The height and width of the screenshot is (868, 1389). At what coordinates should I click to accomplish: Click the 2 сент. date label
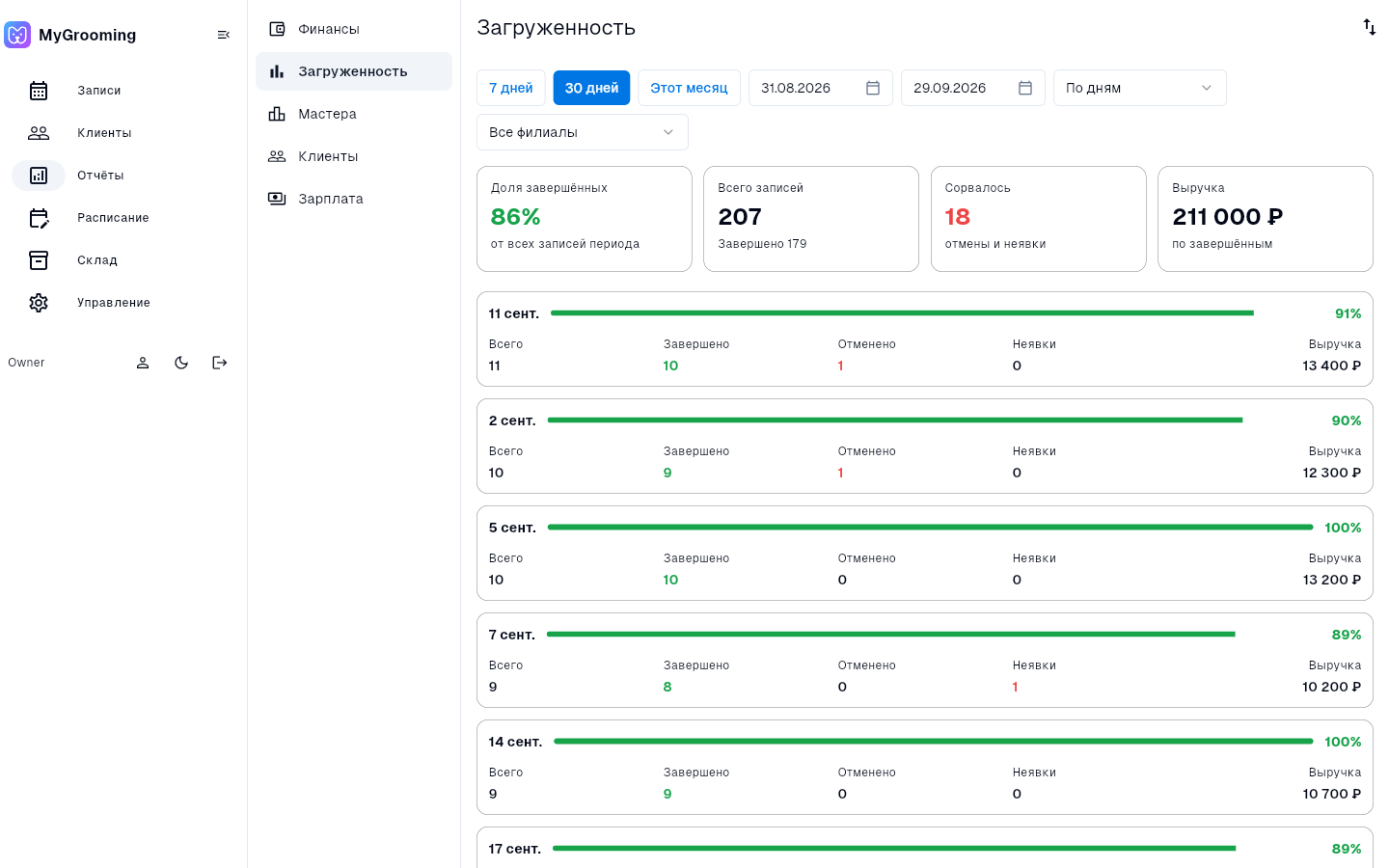point(512,420)
